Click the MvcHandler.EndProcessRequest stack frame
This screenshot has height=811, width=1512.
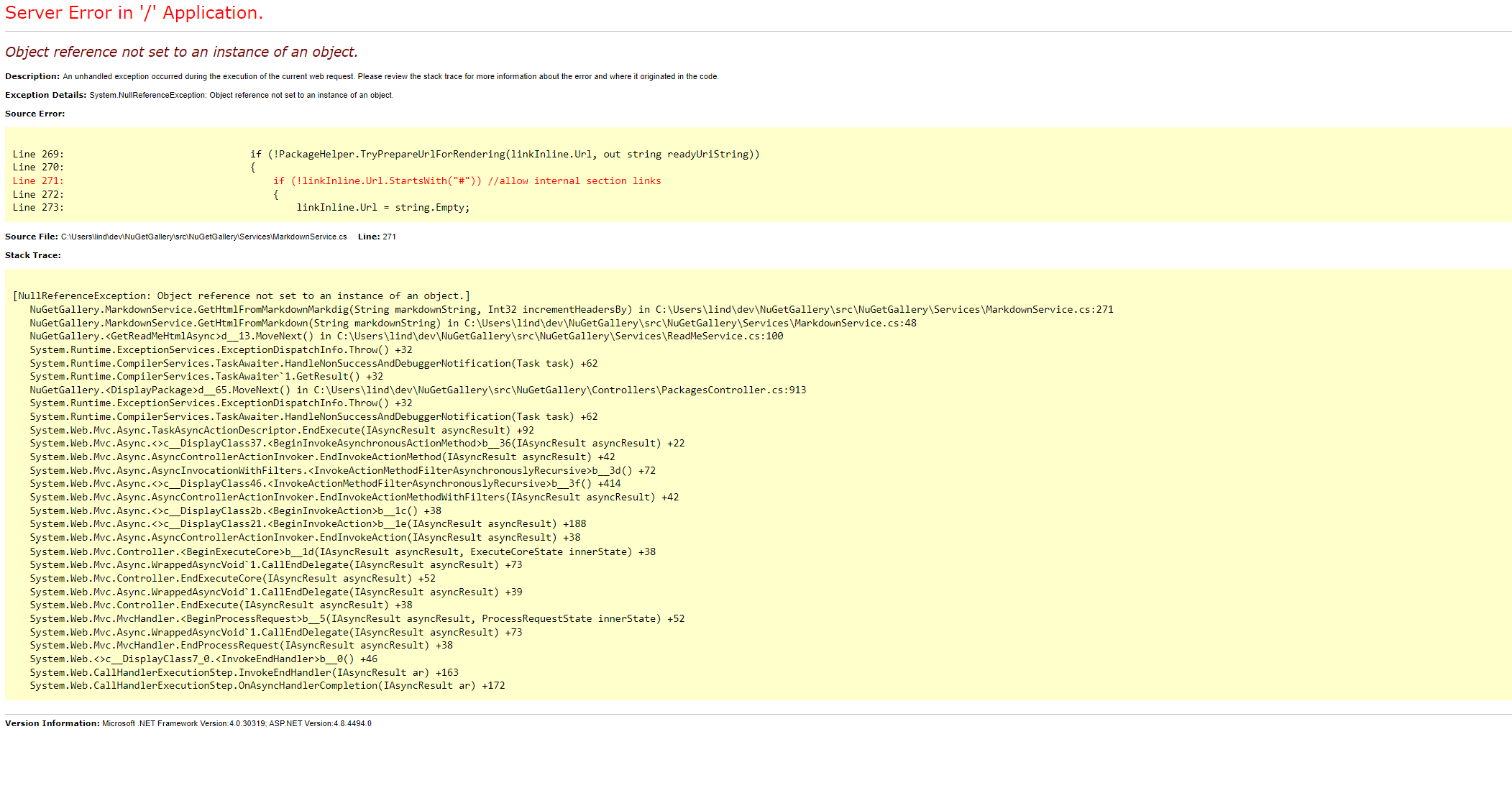[241, 645]
